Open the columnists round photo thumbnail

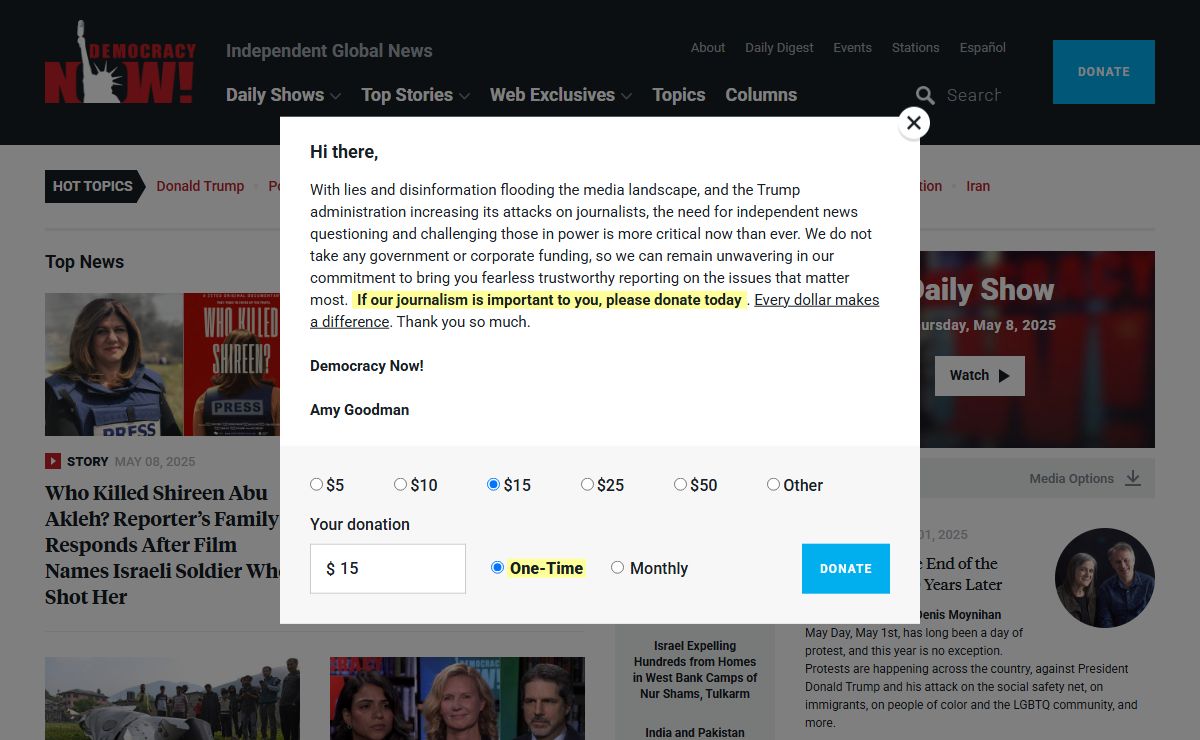[x=1105, y=578]
